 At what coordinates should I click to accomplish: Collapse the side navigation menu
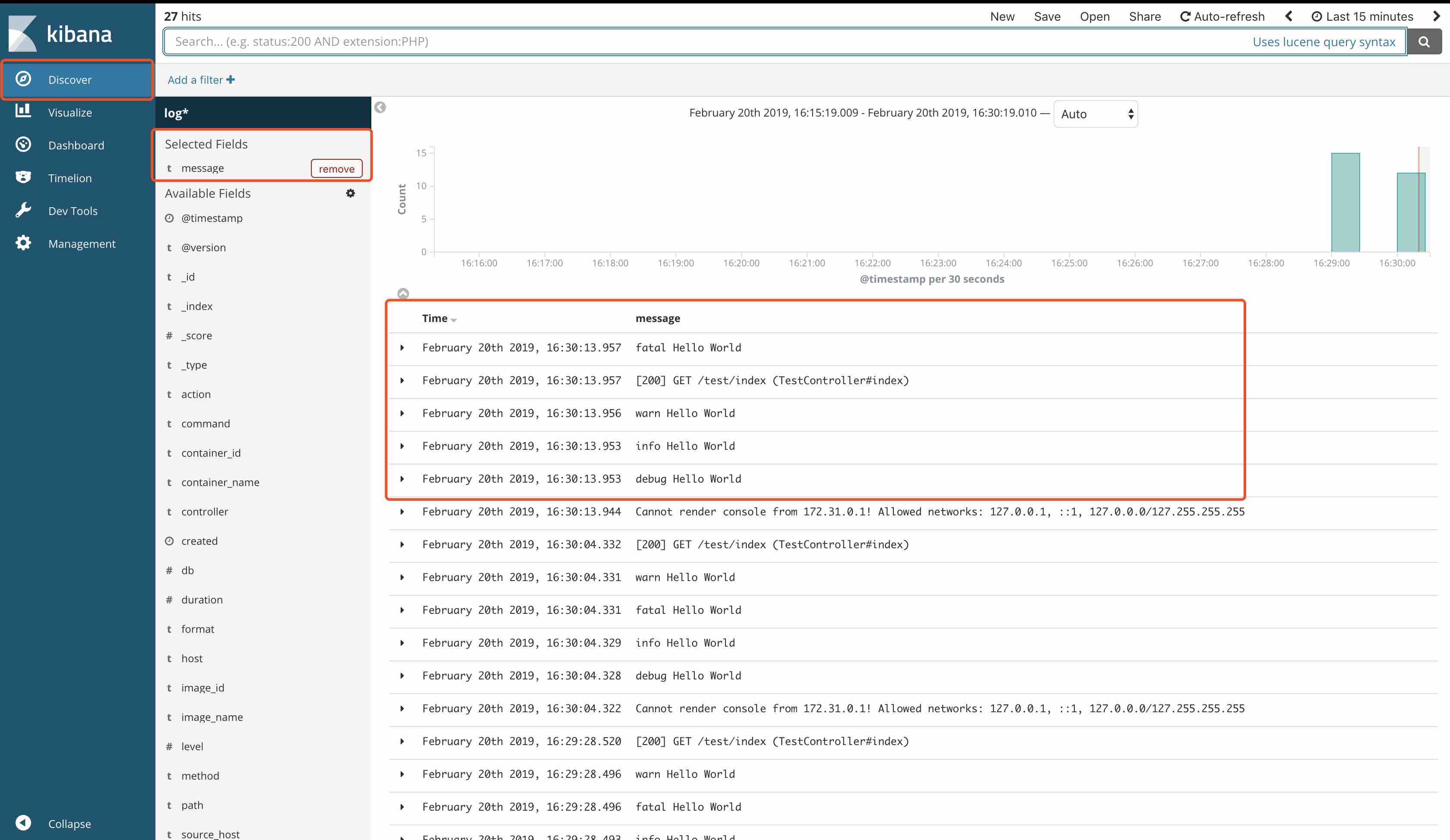(24, 823)
